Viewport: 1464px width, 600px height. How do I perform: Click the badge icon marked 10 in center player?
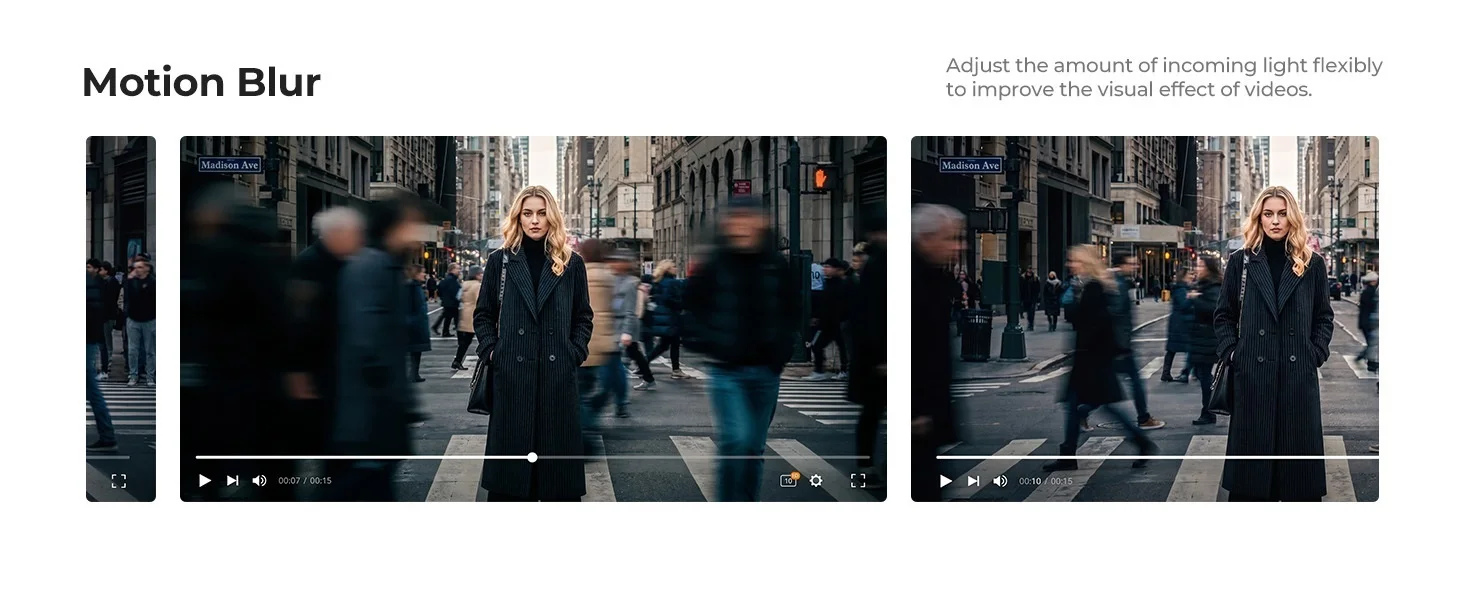pyautogui.click(x=789, y=480)
